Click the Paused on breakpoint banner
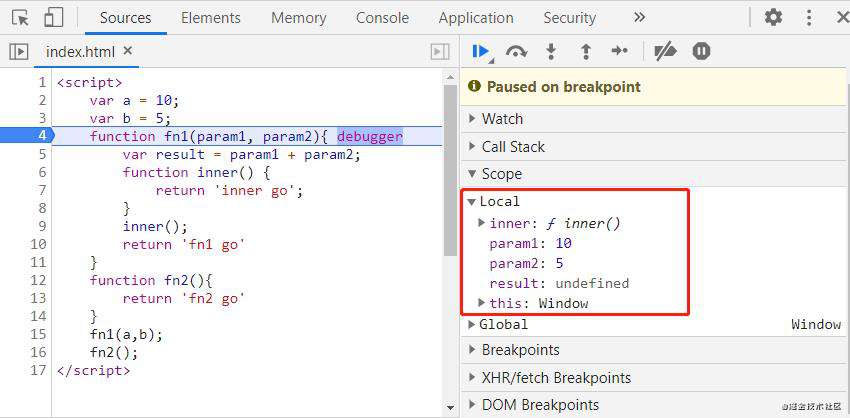850x418 pixels. (x=654, y=87)
